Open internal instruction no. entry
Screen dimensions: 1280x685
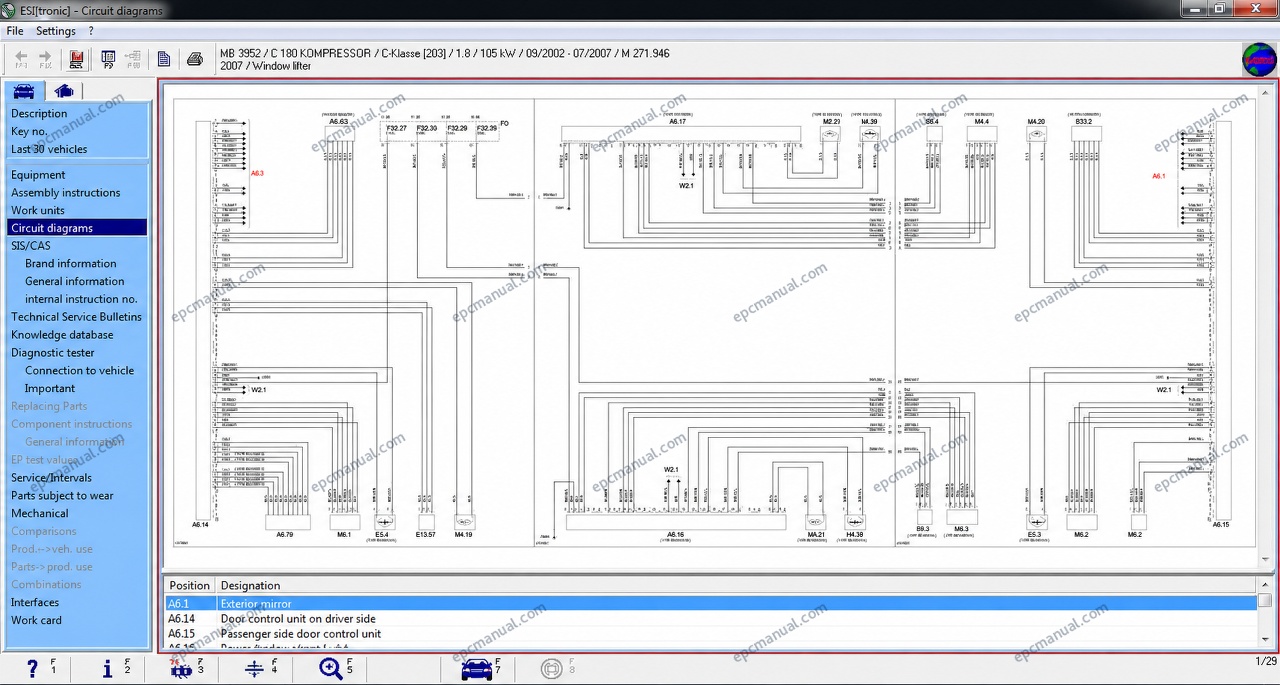coord(81,299)
